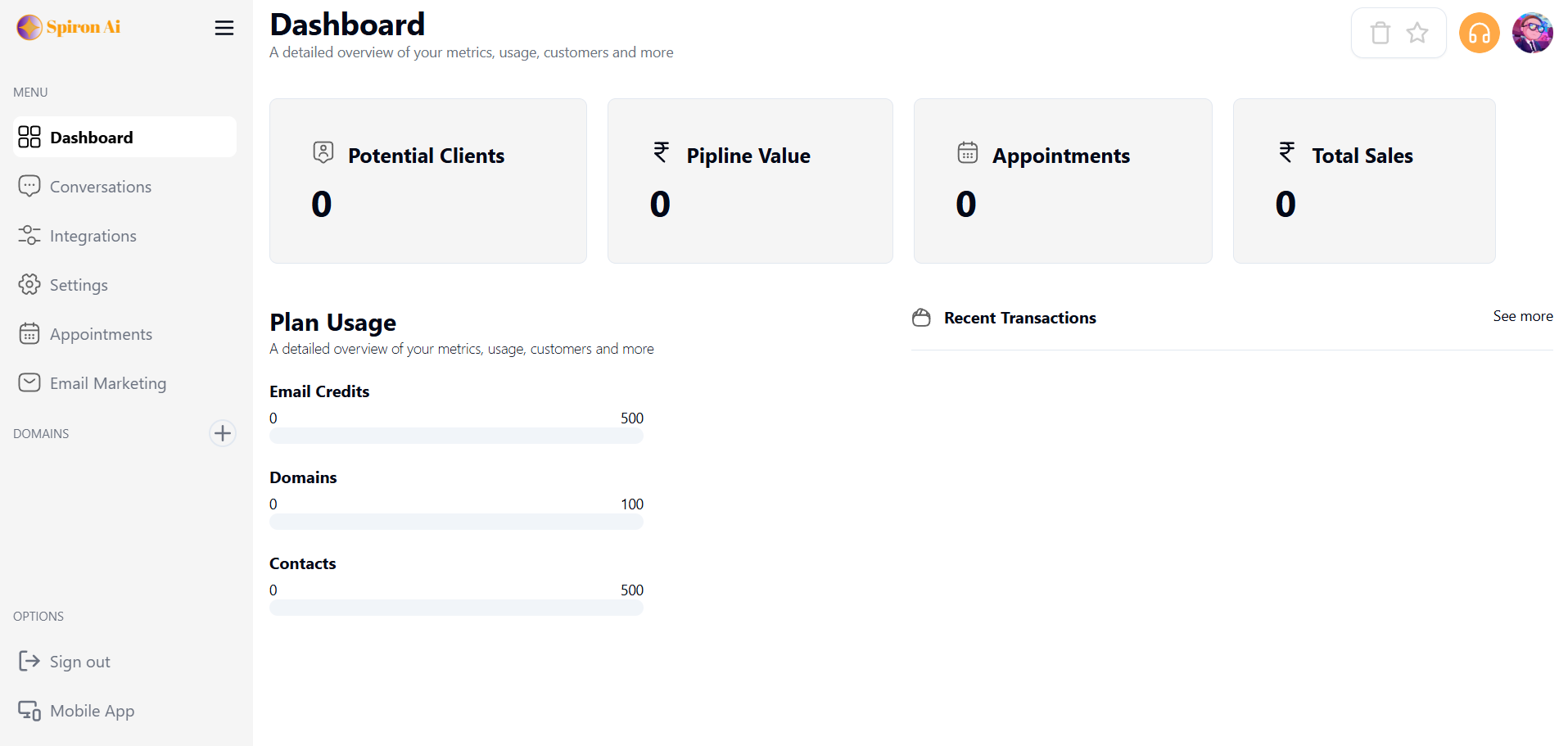Screen dimensions: 1568x746
Task: Select the Potential Clients card
Action: [x=427, y=181]
